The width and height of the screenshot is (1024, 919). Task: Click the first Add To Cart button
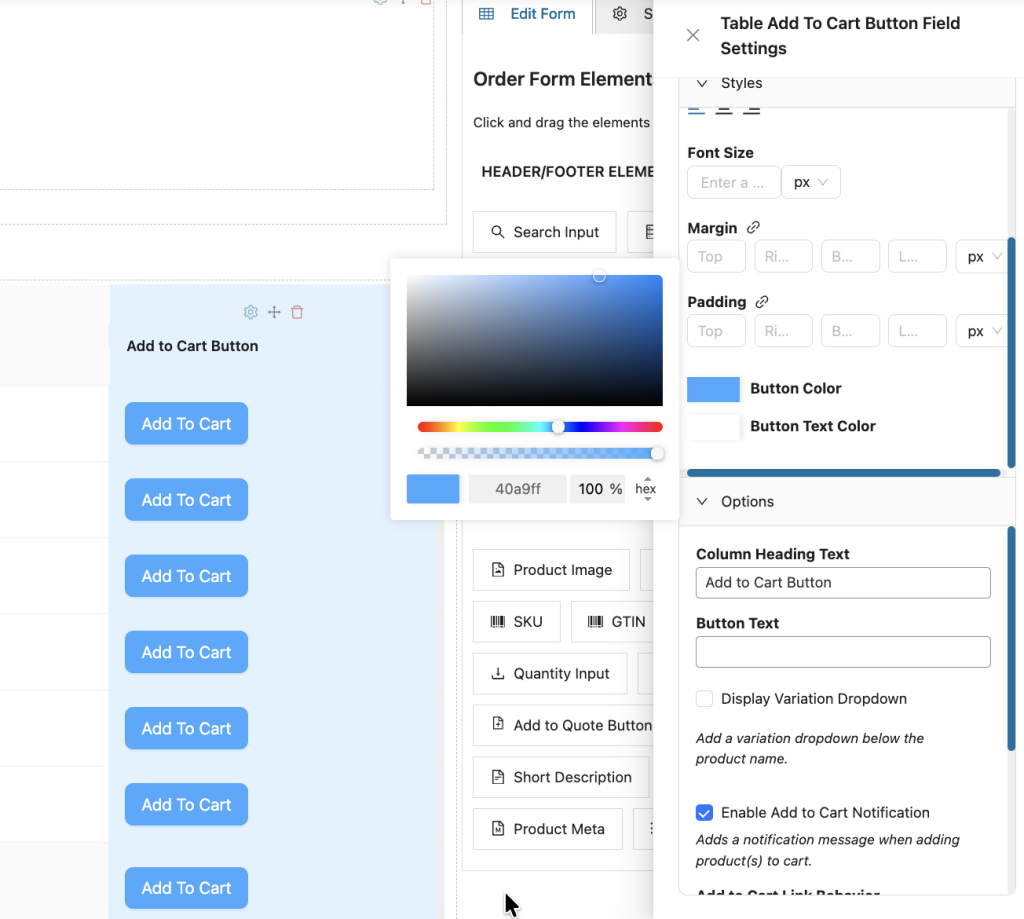click(x=186, y=423)
